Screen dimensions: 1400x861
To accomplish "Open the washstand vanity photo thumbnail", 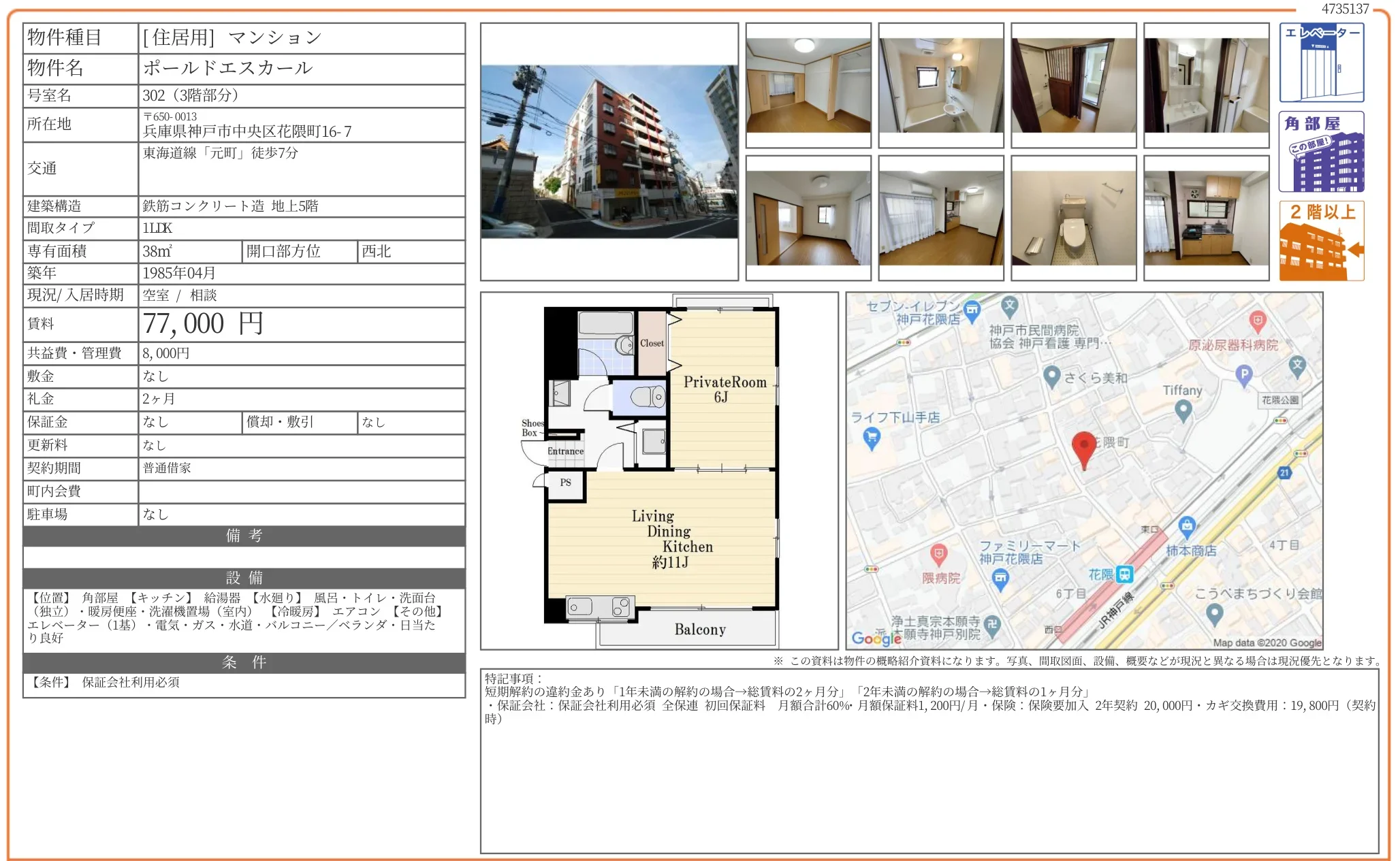I will click(x=1206, y=85).
